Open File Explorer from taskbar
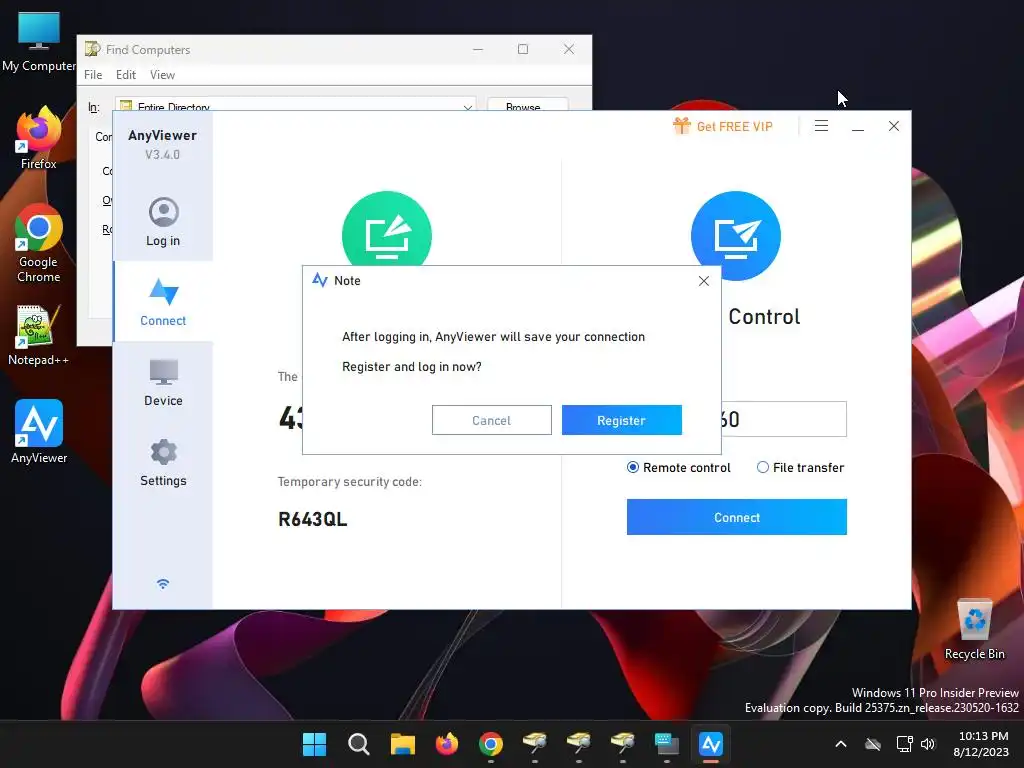 pos(403,744)
